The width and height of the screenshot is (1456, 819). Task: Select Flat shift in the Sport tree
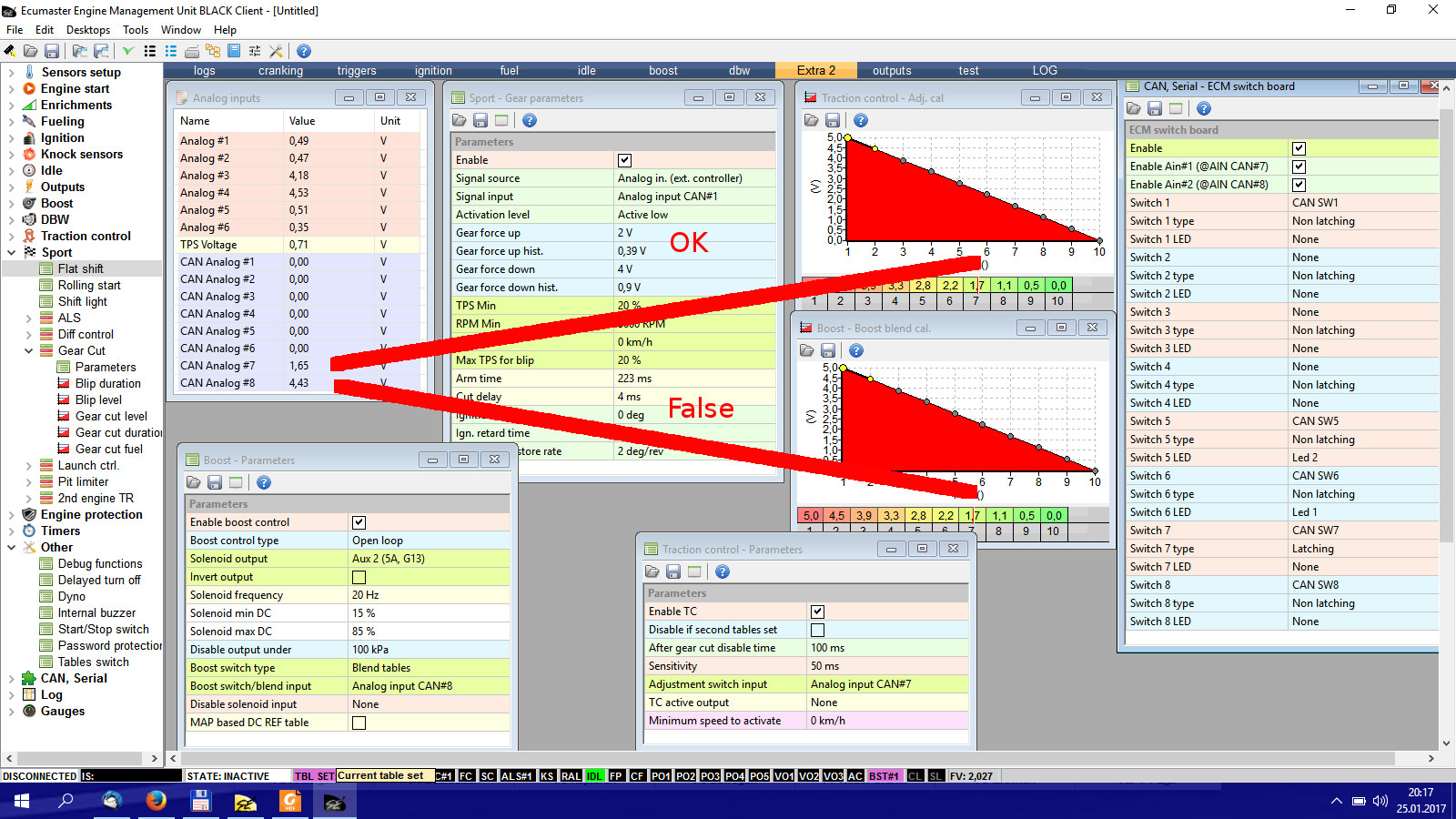click(x=80, y=268)
